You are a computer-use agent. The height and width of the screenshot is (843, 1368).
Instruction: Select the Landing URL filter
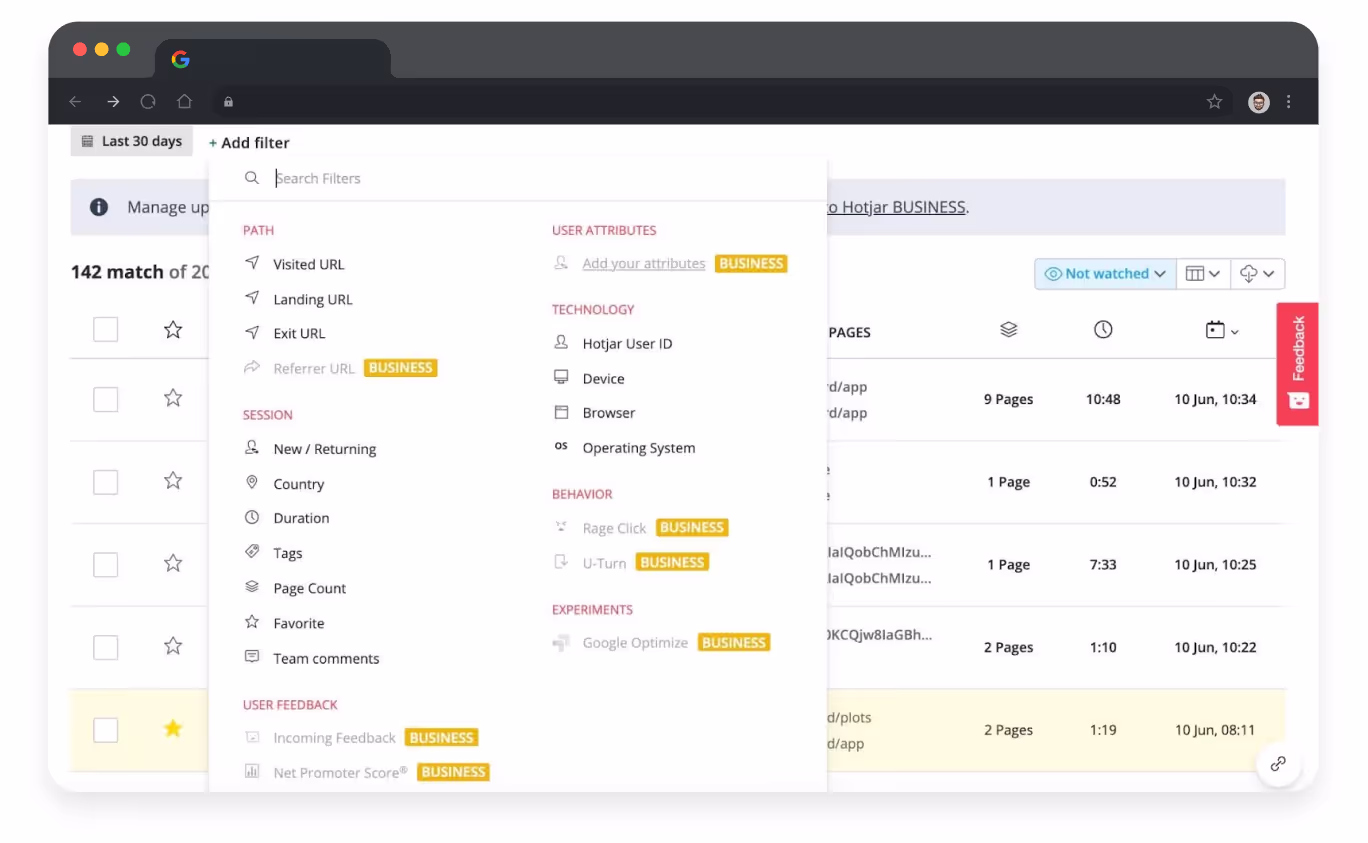coord(312,299)
